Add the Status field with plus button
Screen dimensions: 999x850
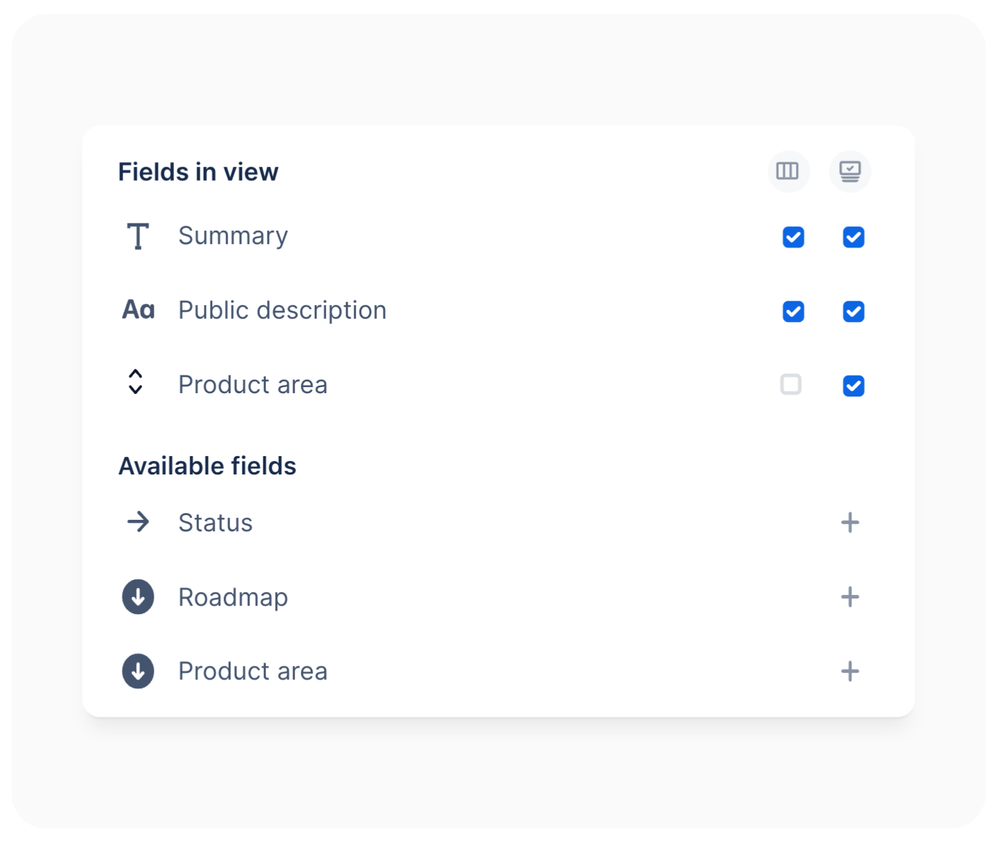pyautogui.click(x=850, y=522)
